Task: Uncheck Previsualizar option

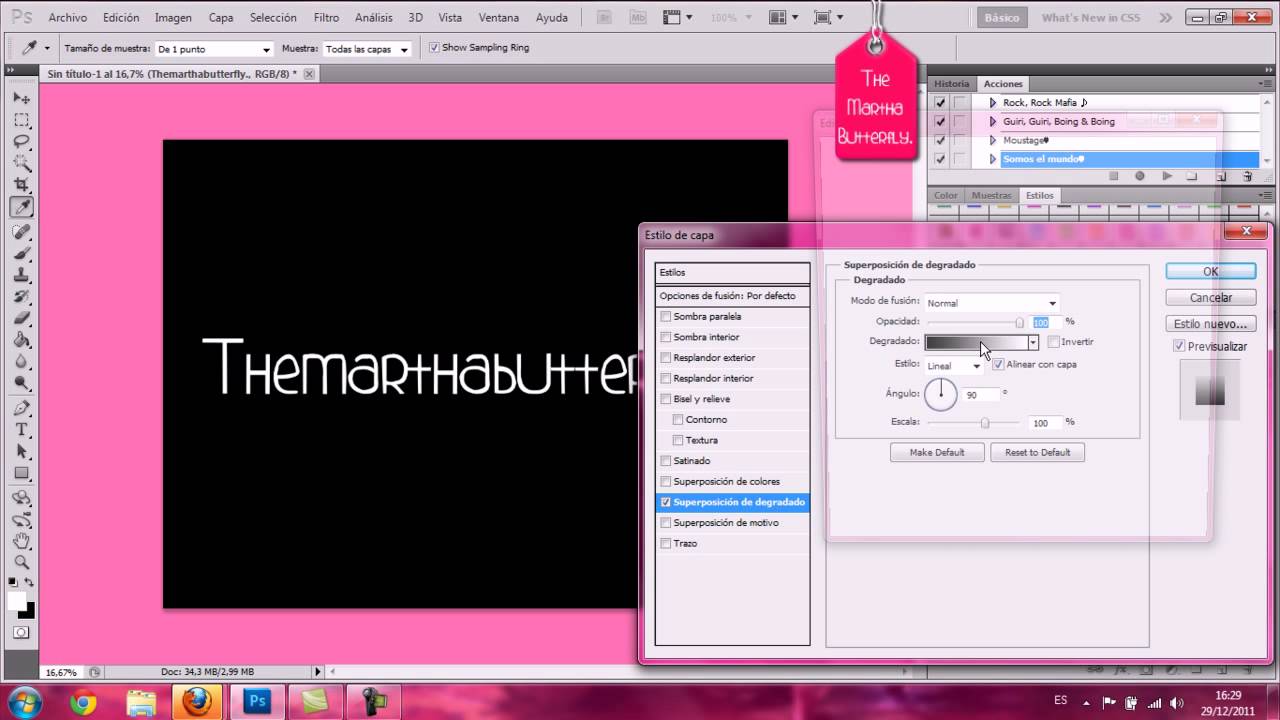Action: tap(1180, 346)
